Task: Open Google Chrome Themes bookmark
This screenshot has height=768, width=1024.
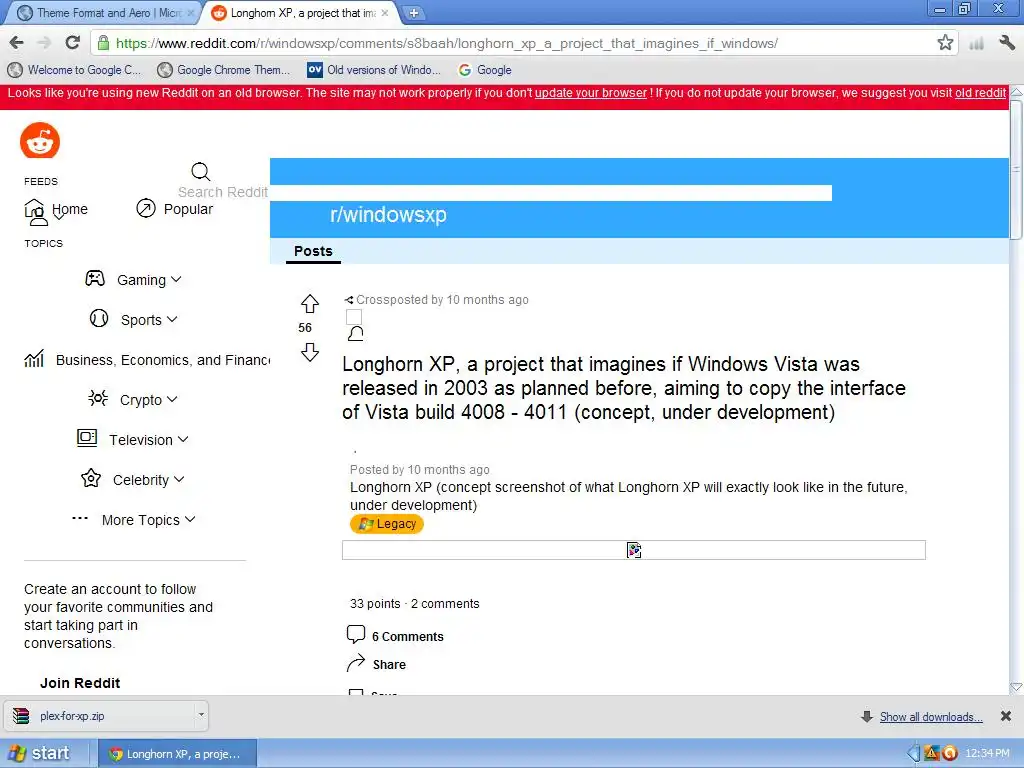Action: [224, 70]
